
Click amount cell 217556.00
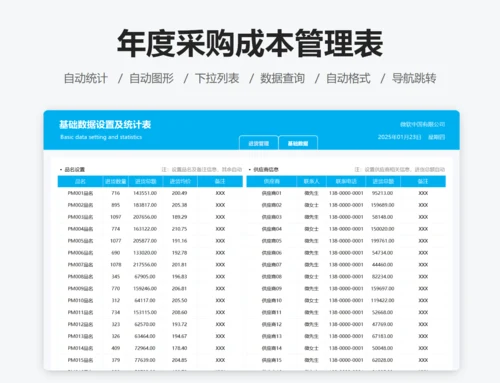pyautogui.click(x=145, y=265)
